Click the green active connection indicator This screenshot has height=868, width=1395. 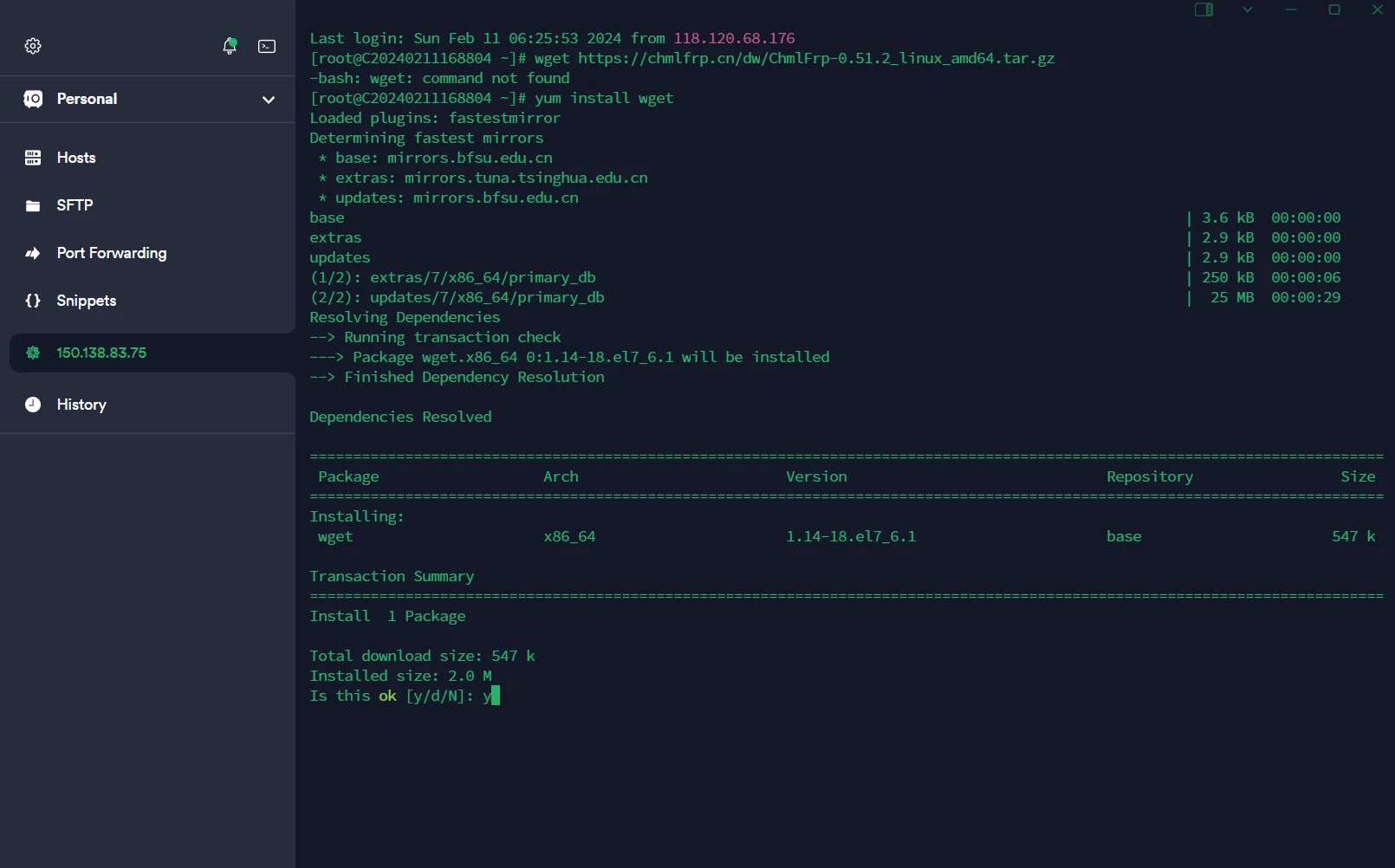pyautogui.click(x=33, y=353)
